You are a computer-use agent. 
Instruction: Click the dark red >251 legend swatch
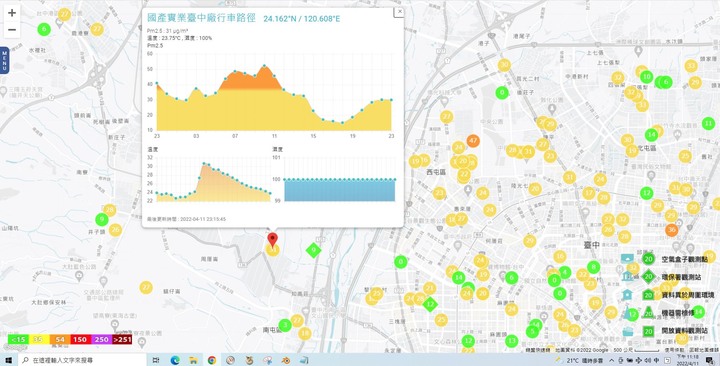(x=122, y=340)
